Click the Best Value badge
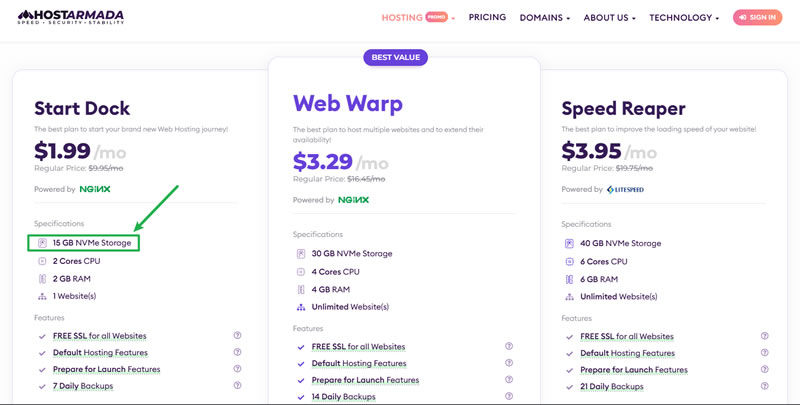 pos(395,57)
